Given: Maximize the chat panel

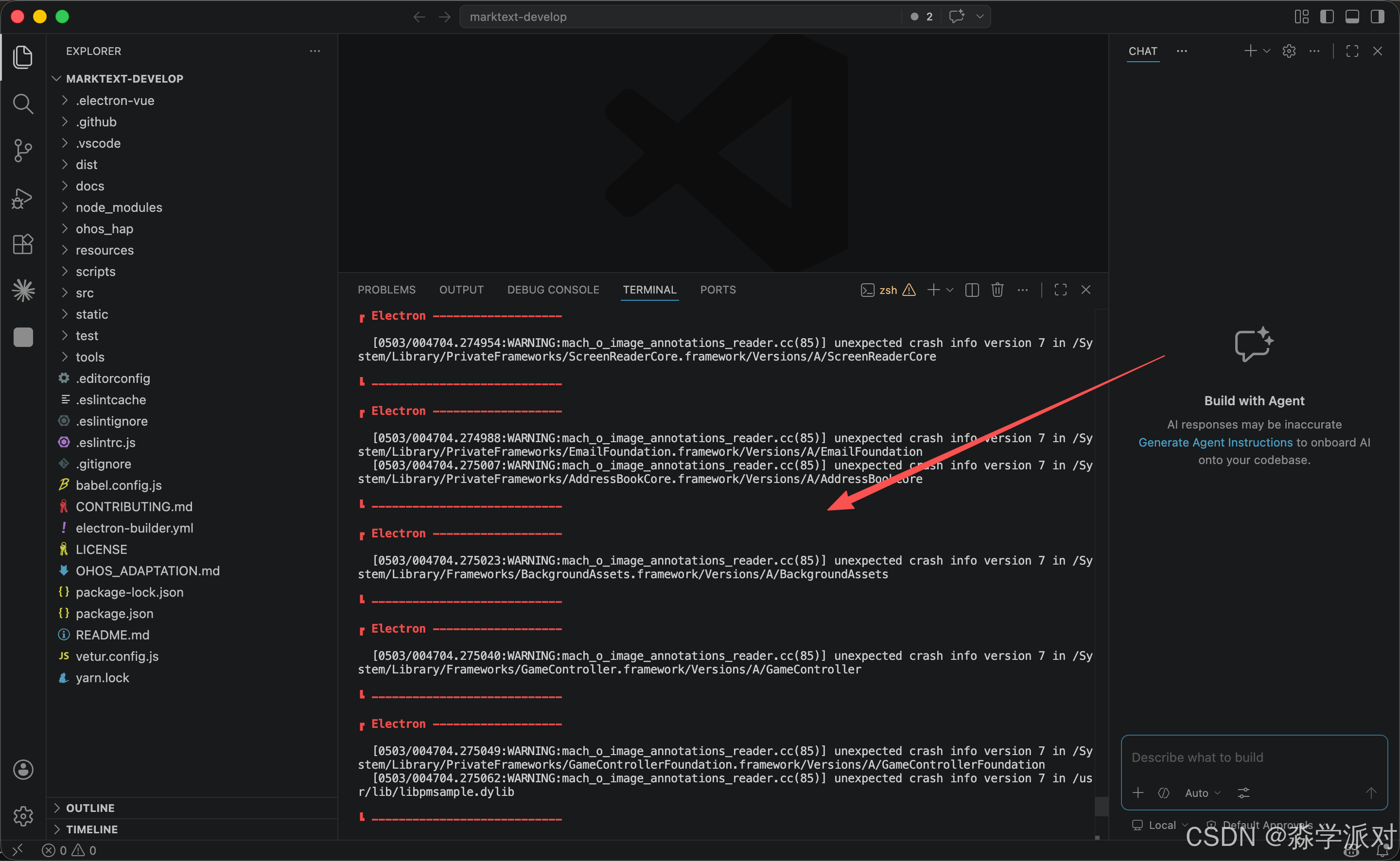Looking at the screenshot, I should (x=1352, y=51).
